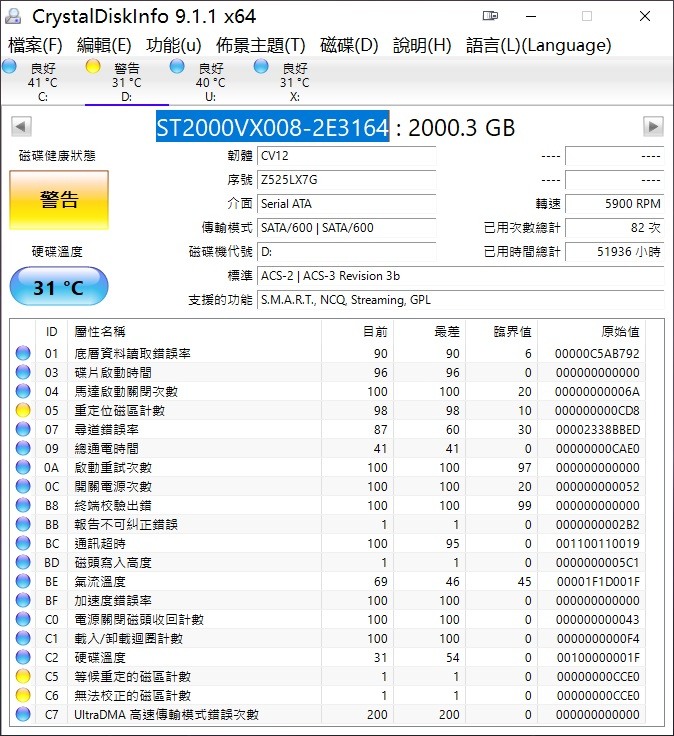
Task: Click status icon of attribute 09 總通電時間
Action: click(23, 448)
